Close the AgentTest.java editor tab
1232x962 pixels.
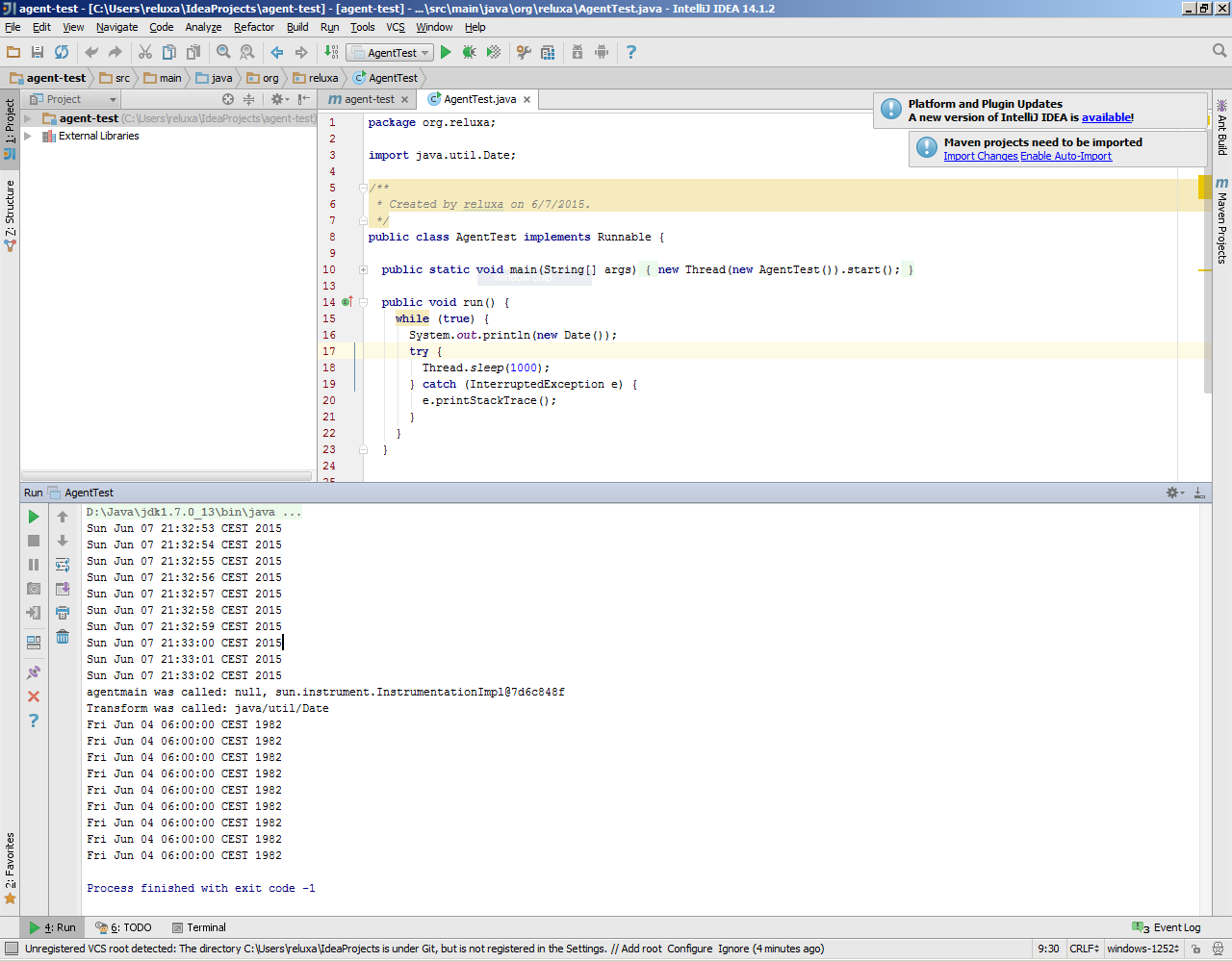tap(527, 99)
